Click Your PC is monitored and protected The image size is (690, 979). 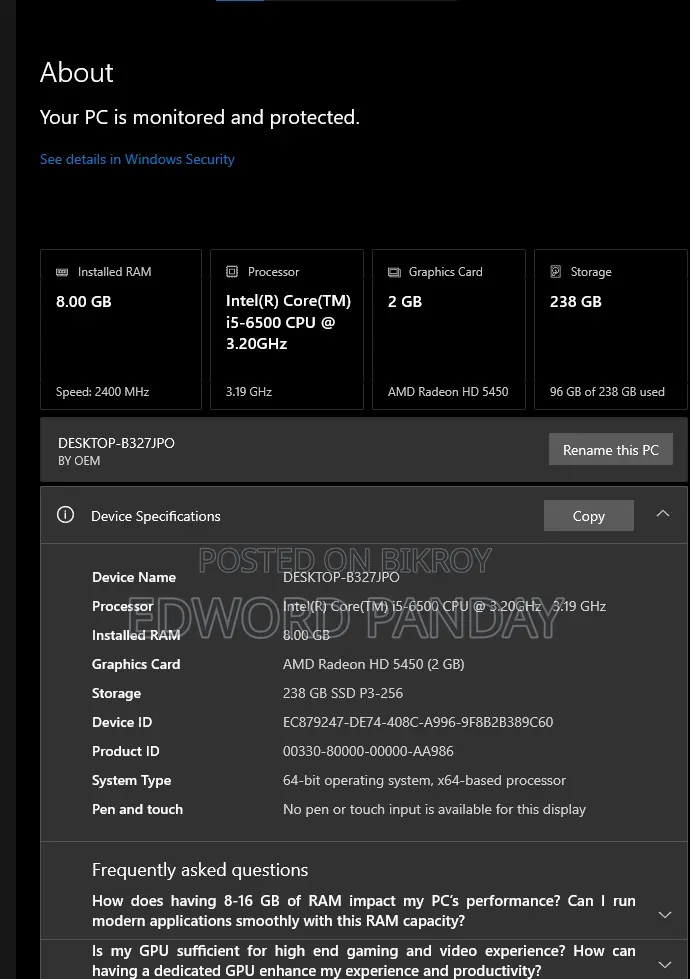[x=200, y=117]
